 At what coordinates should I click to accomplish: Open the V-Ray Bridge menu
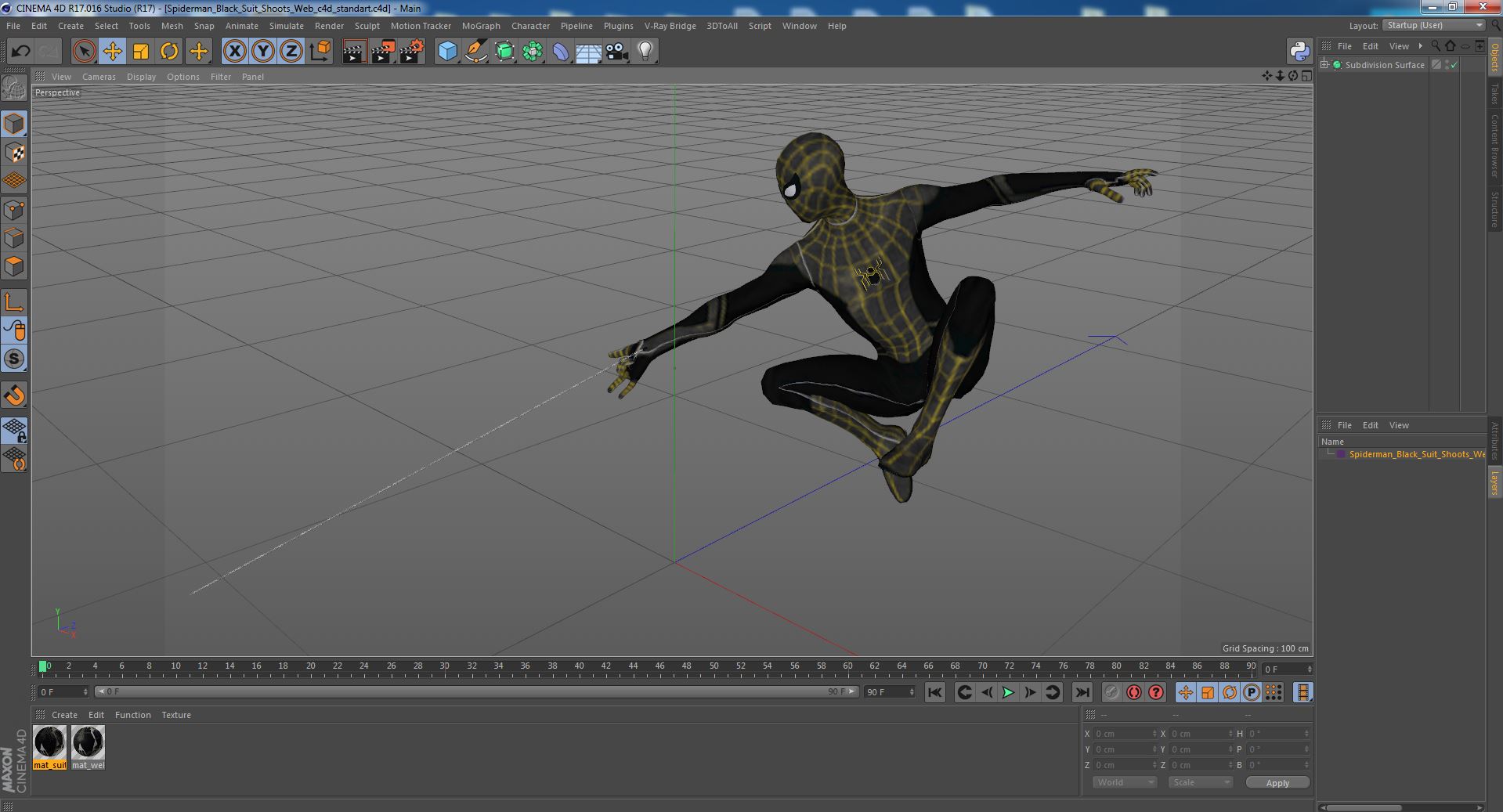670,26
